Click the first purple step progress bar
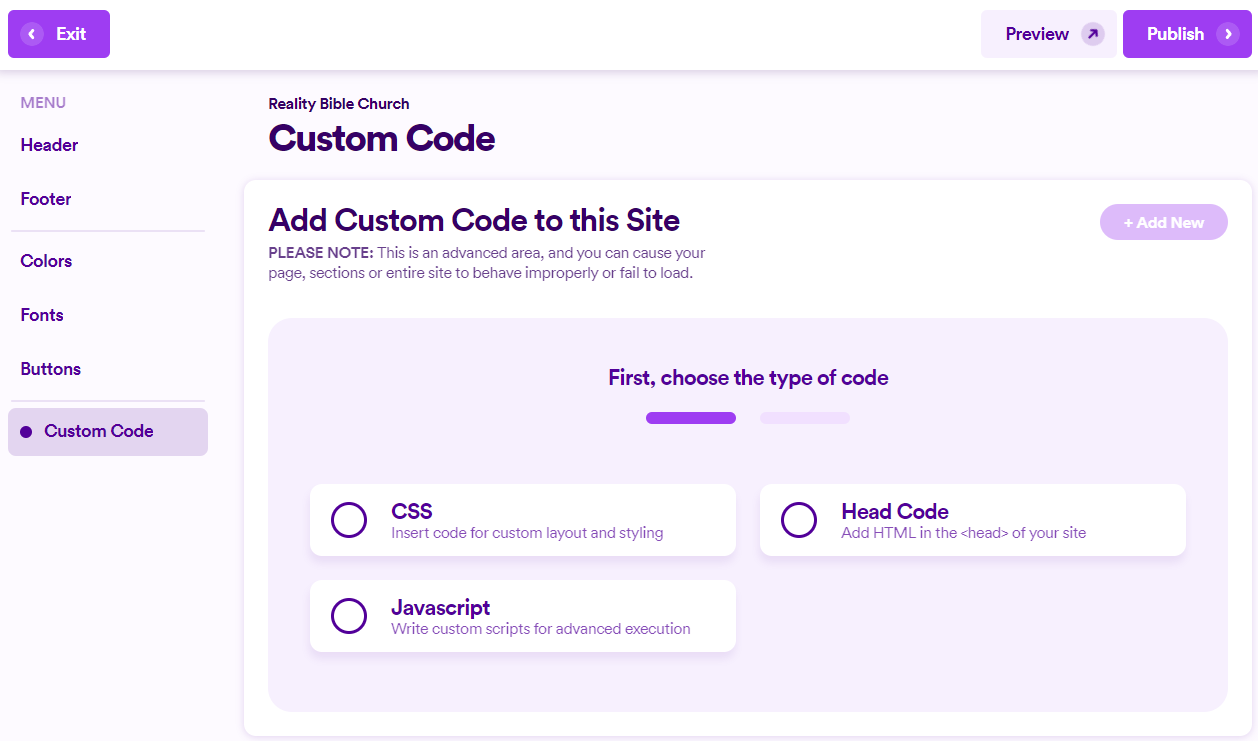 tap(690, 417)
